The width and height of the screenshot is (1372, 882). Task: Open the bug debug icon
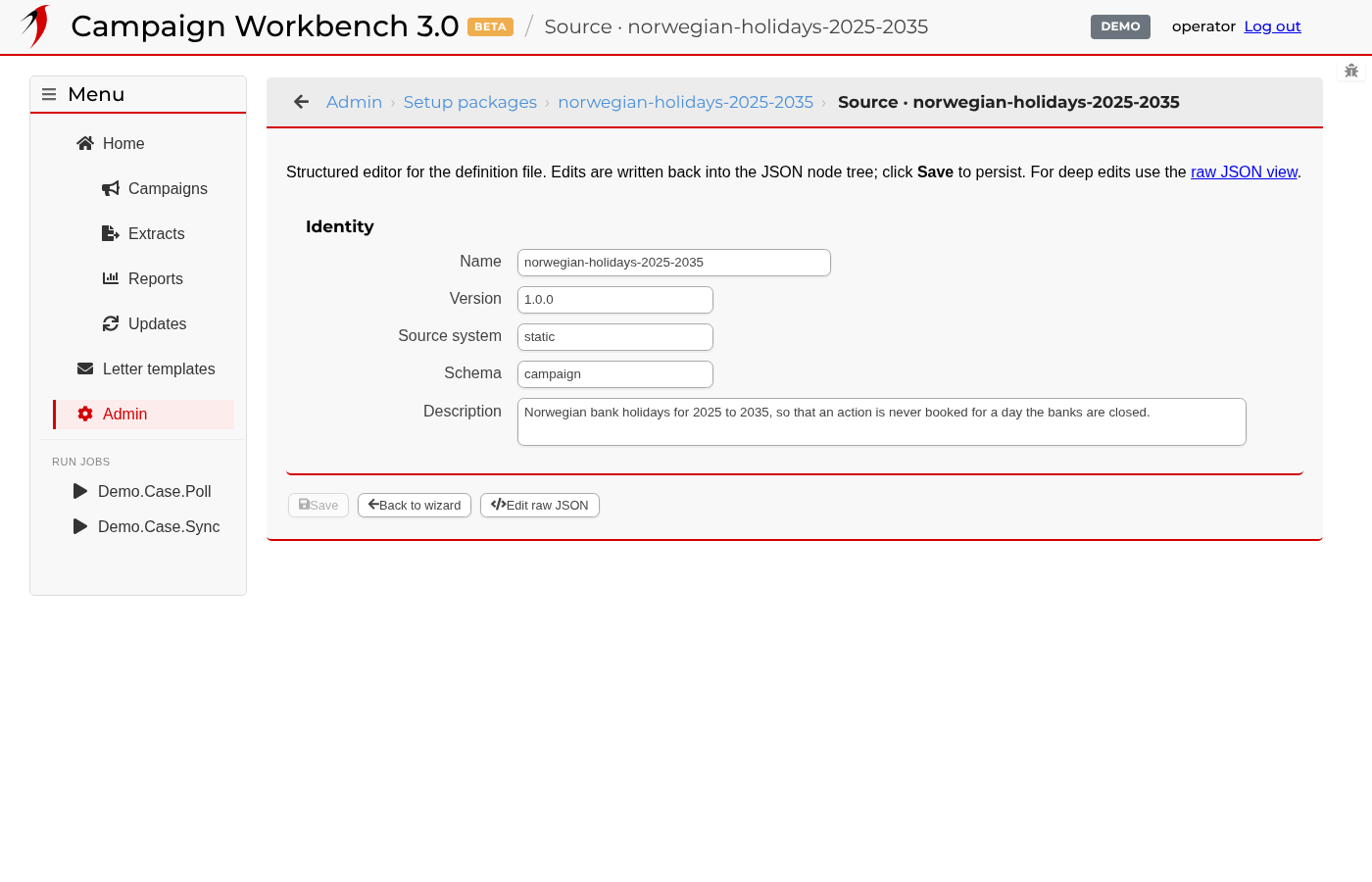click(x=1351, y=71)
